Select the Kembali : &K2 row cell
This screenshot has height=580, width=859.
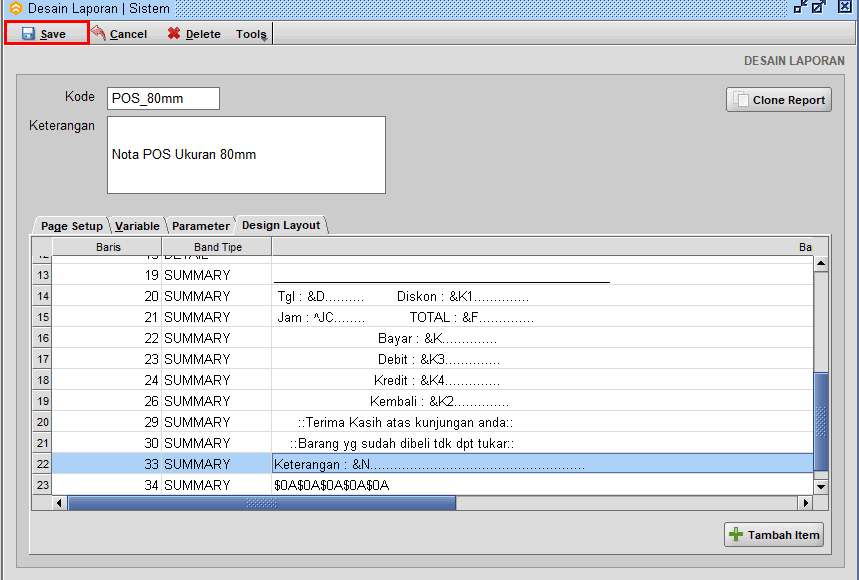[x=540, y=401]
